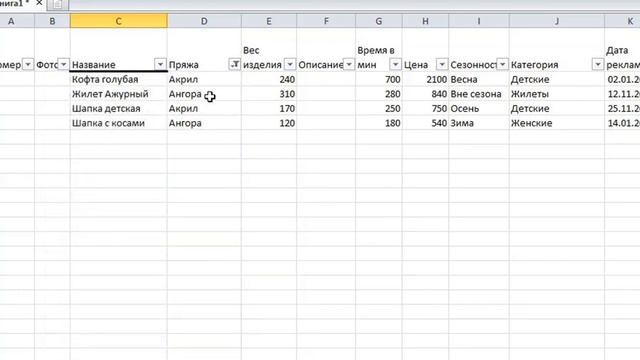Image resolution: width=640 pixels, height=360 pixels.
Task: Click the Пряжа header cell
Action: [x=204, y=50]
